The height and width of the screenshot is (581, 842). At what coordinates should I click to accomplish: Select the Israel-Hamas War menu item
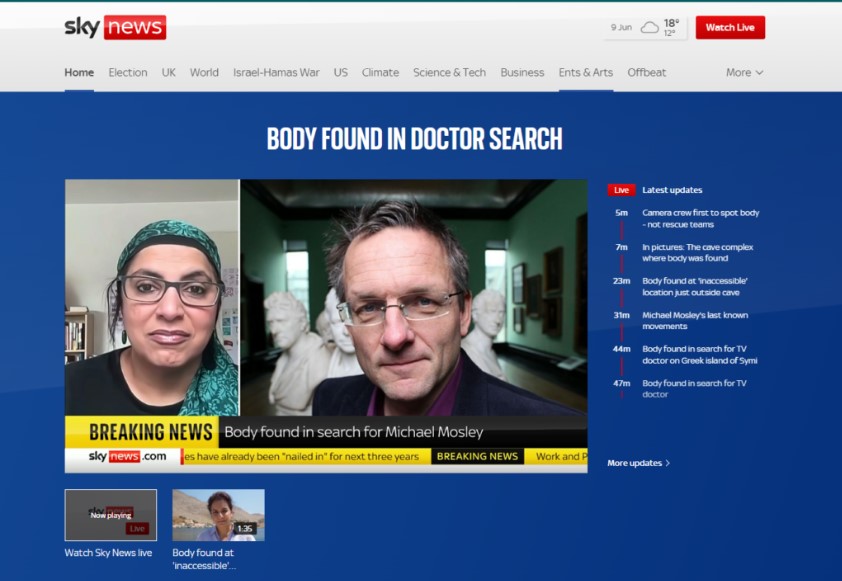pyautogui.click(x=276, y=72)
